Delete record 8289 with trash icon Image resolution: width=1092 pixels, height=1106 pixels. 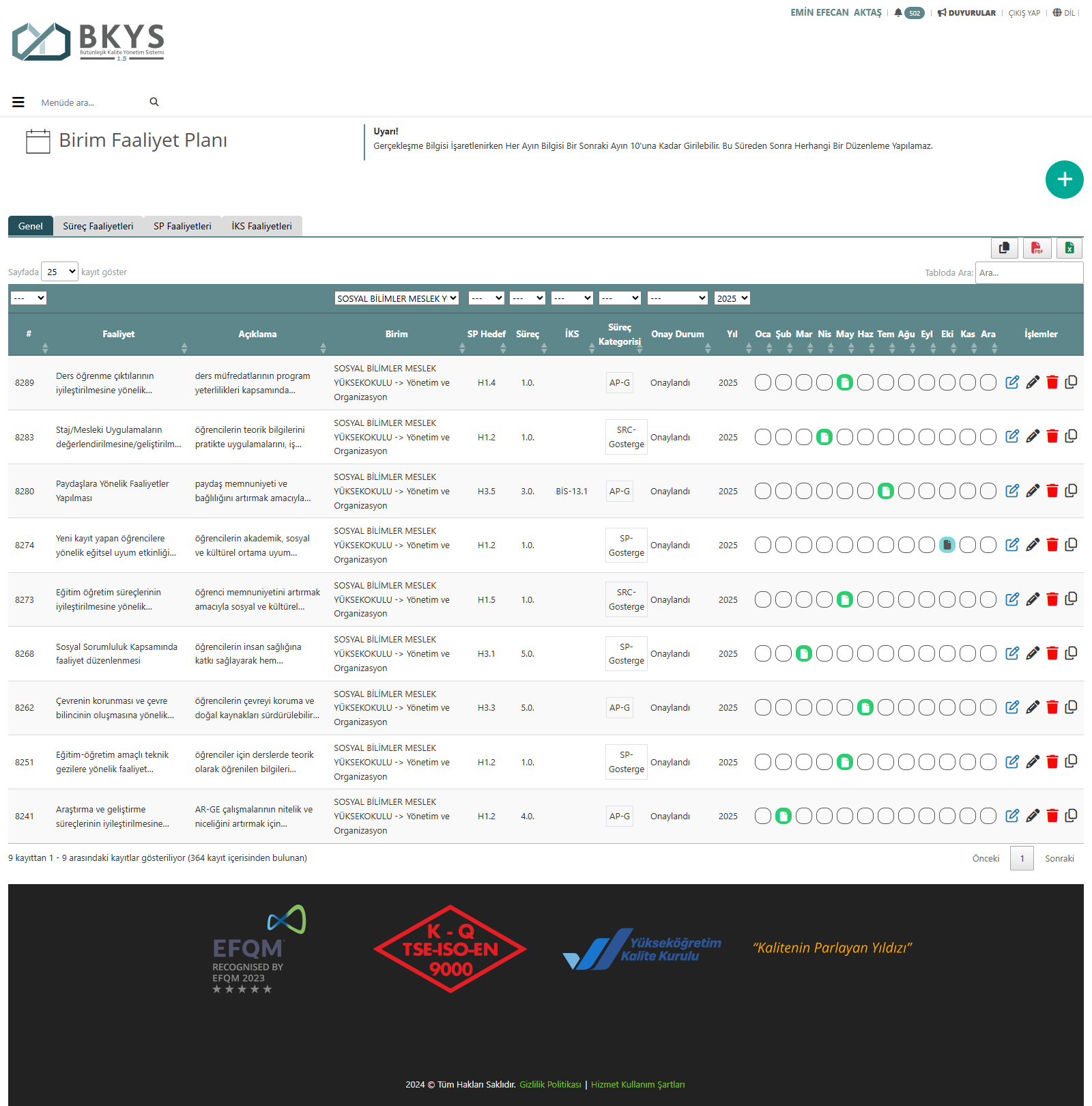(x=1052, y=382)
